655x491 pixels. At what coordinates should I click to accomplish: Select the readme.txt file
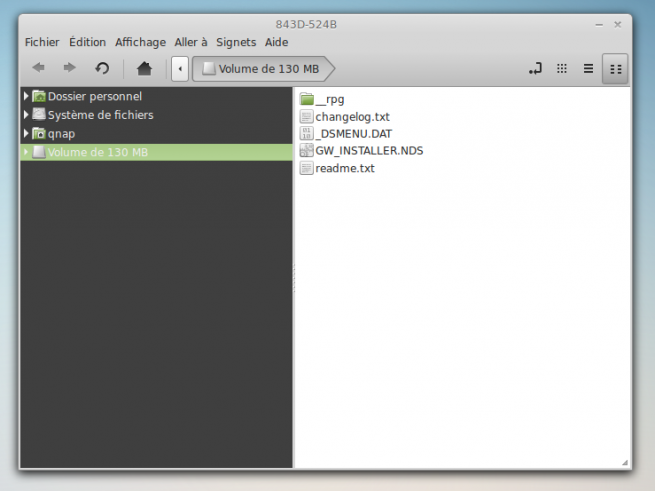[x=344, y=168]
